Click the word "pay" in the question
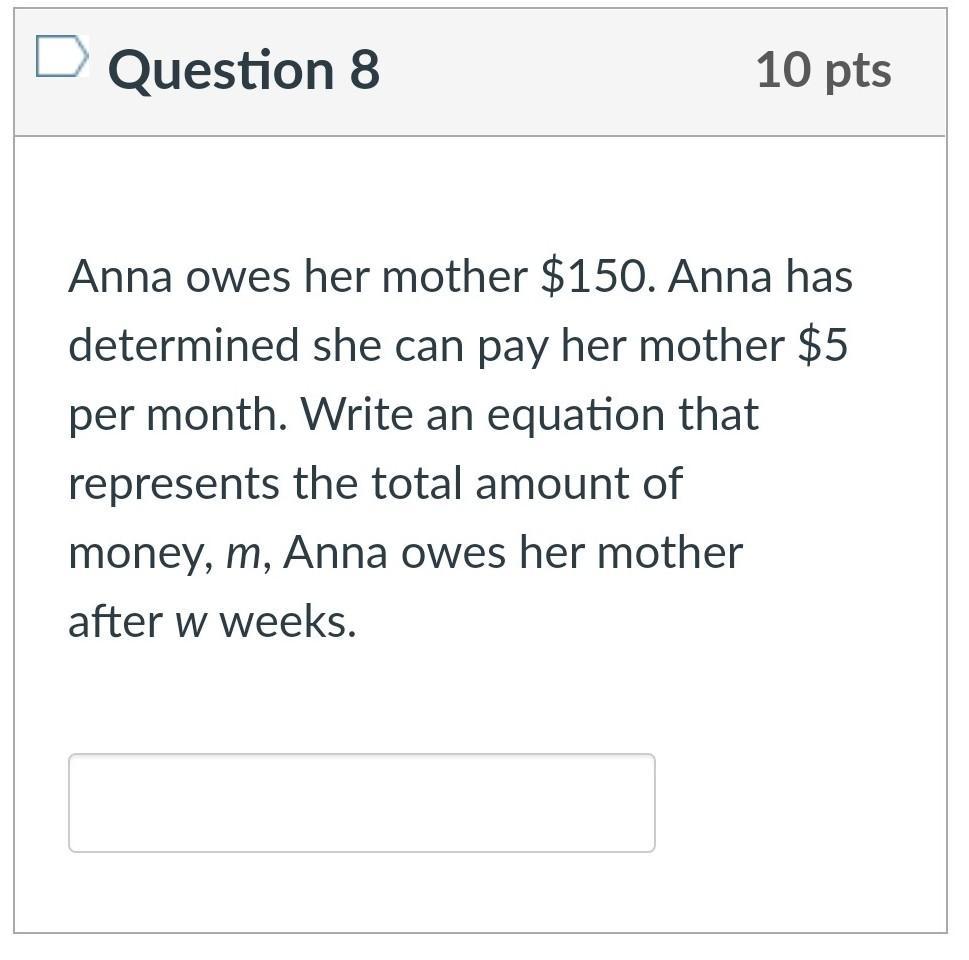 512,348
